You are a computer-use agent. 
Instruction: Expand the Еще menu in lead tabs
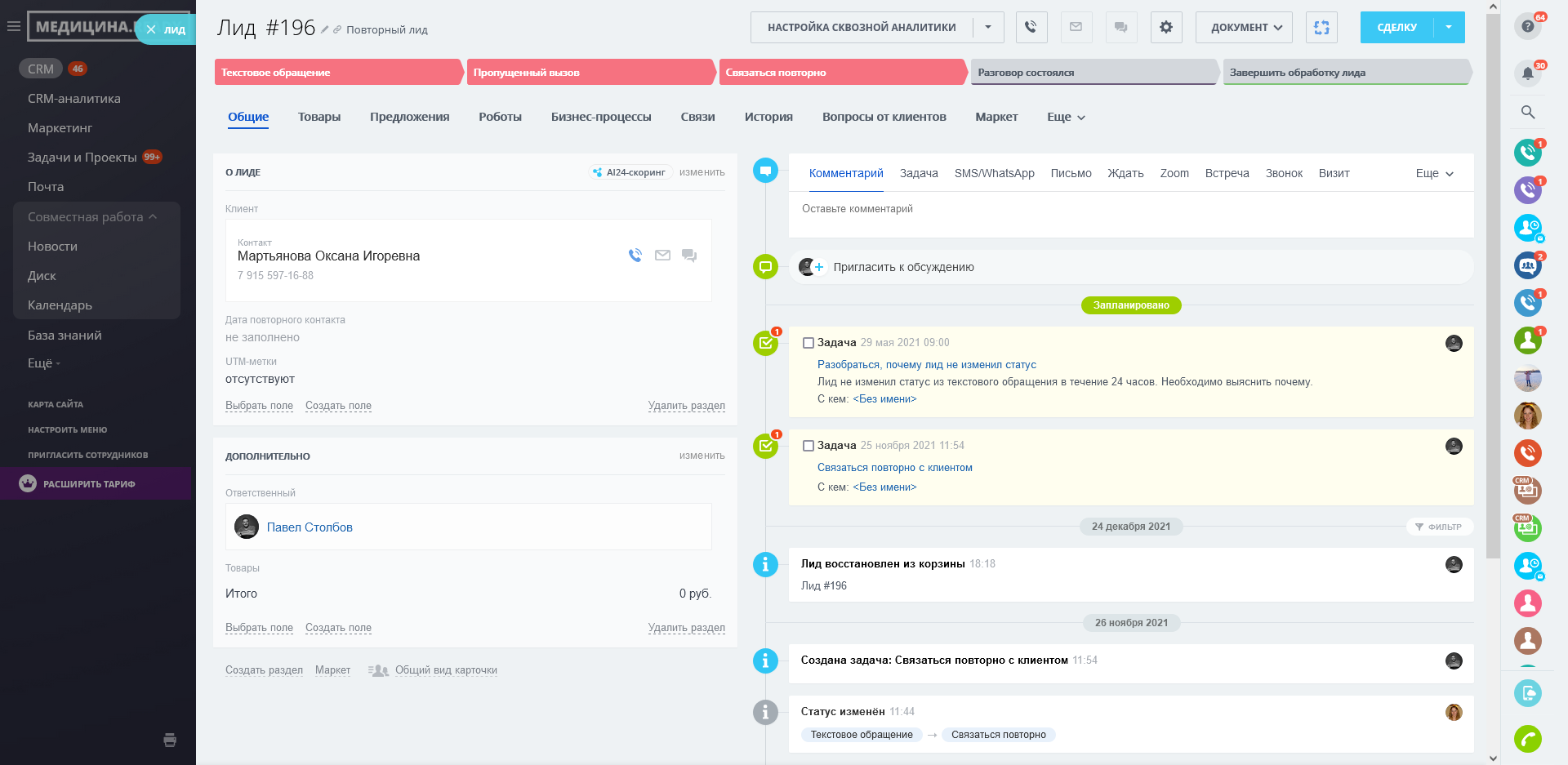pos(1066,117)
